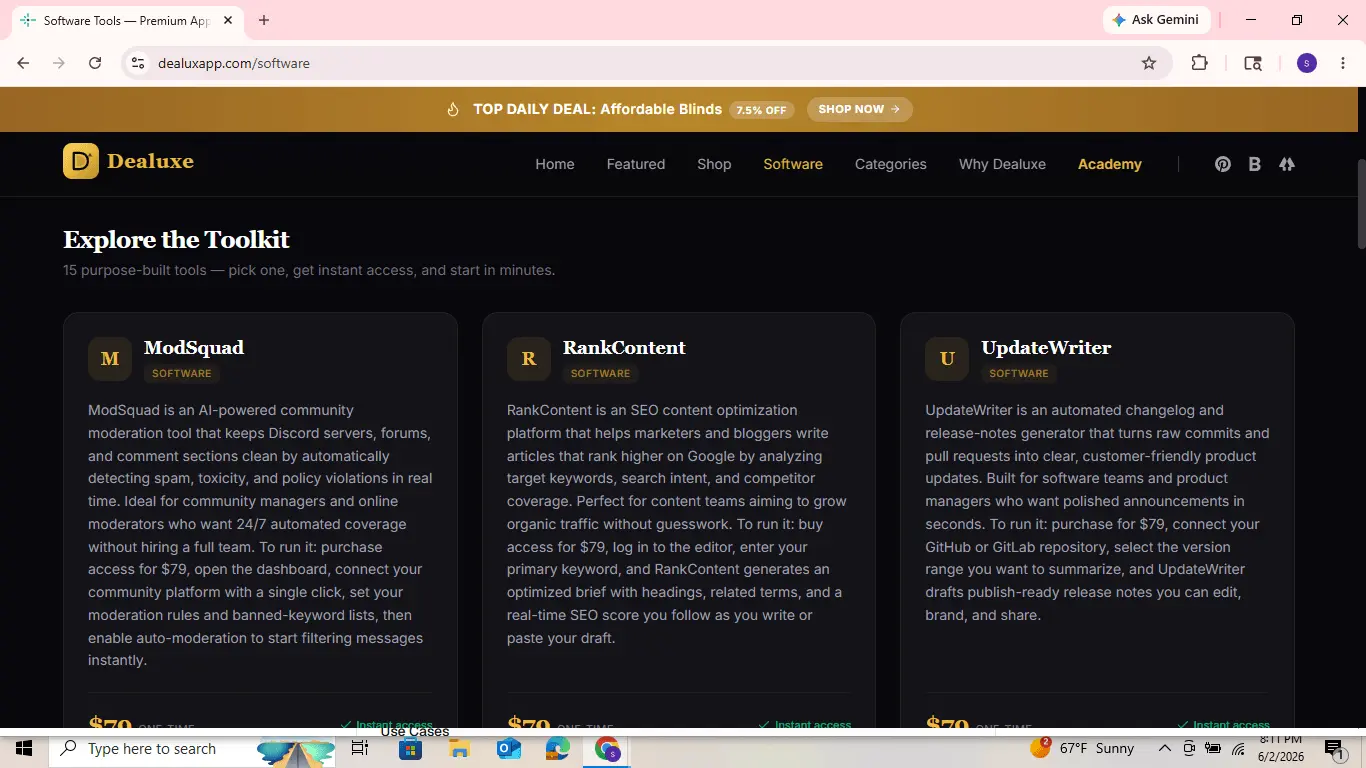This screenshot has height=768, width=1366.
Task: Go to the Home nav item
Action: click(x=555, y=164)
